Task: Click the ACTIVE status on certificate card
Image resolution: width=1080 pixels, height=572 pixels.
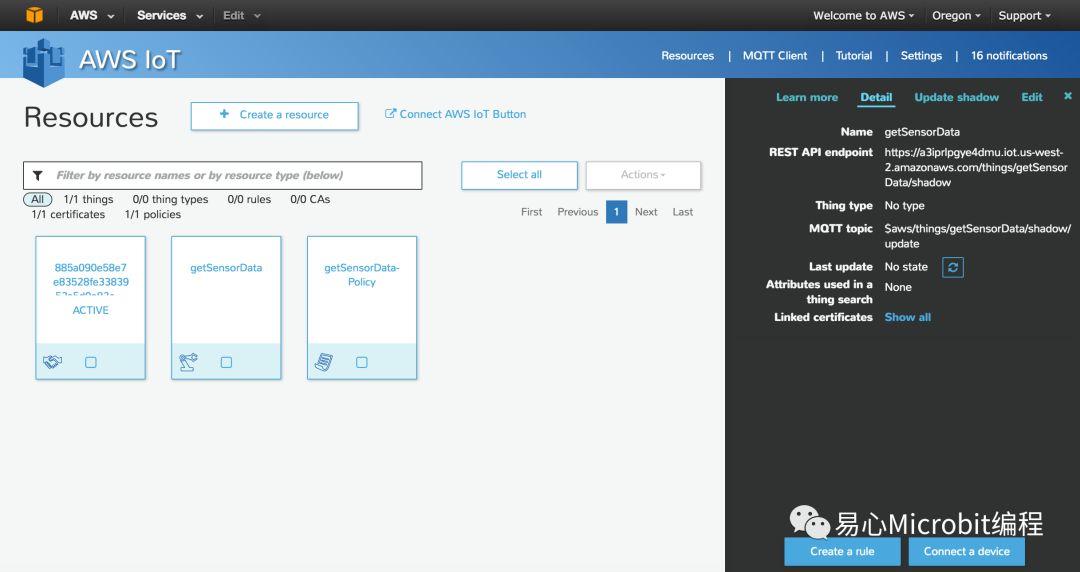Action: coord(90,310)
